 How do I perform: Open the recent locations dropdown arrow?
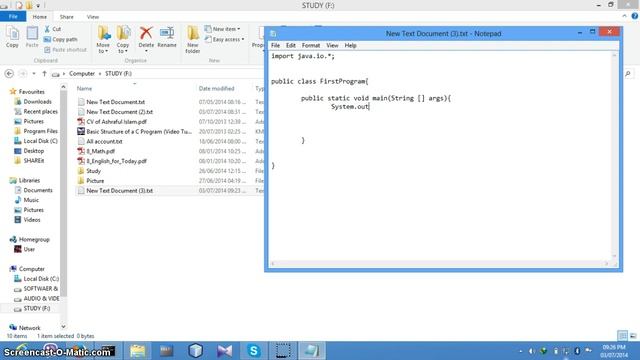tap(34, 73)
